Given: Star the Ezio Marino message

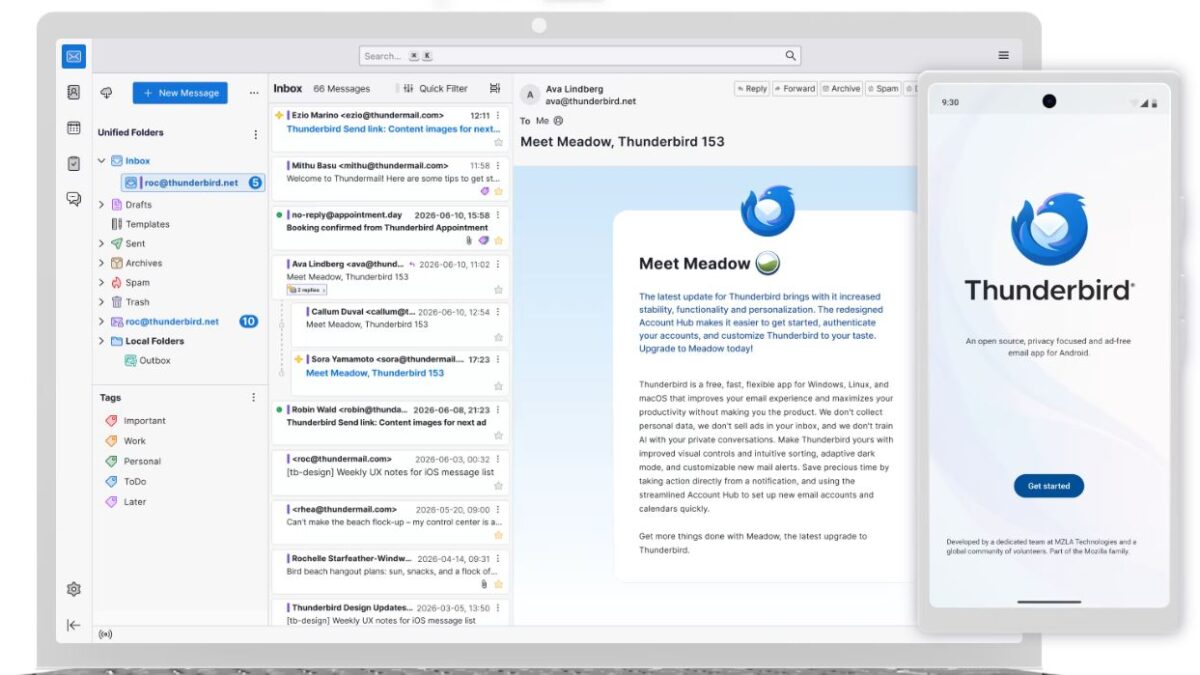Looking at the screenshot, I should [498, 142].
